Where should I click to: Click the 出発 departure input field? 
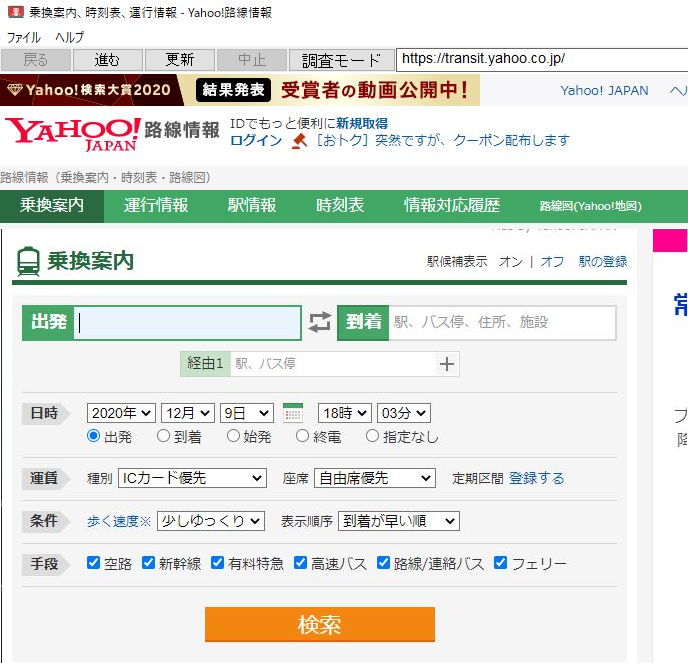[x=187, y=323]
